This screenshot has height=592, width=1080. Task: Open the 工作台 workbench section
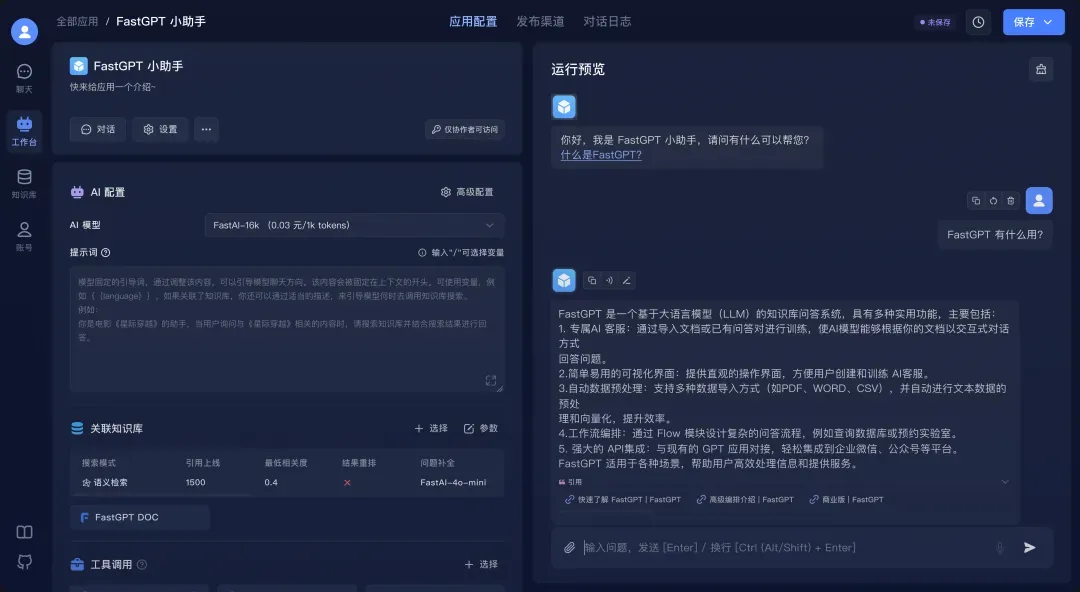click(24, 131)
